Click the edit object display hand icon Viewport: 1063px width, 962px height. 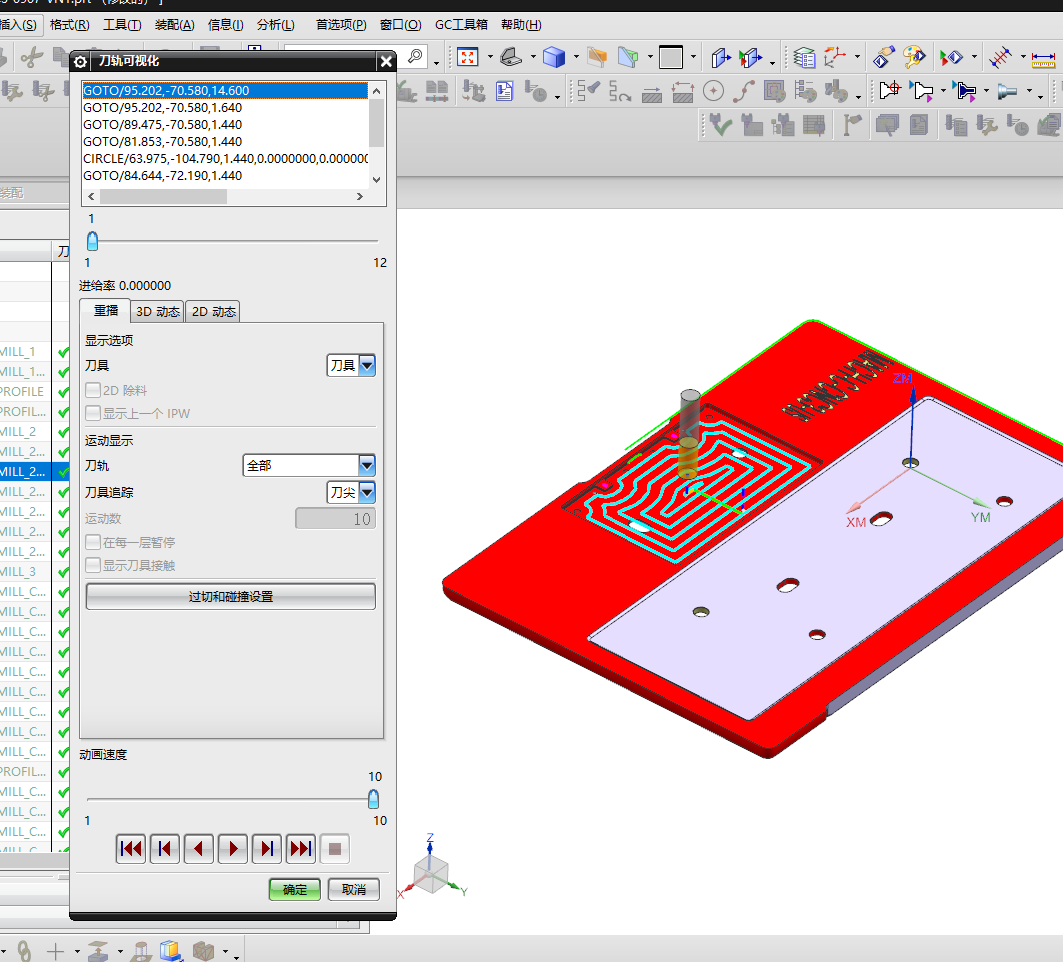tap(883, 57)
